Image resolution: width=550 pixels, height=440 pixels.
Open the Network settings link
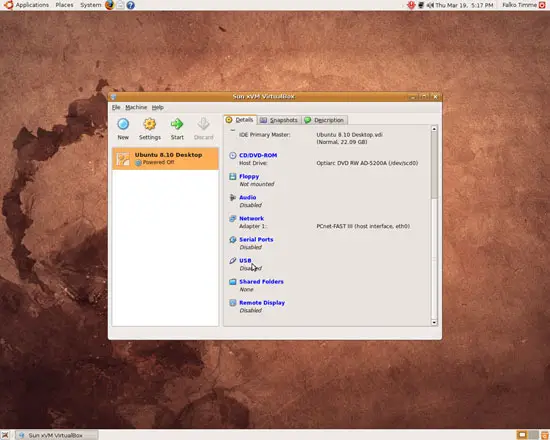[x=251, y=219]
